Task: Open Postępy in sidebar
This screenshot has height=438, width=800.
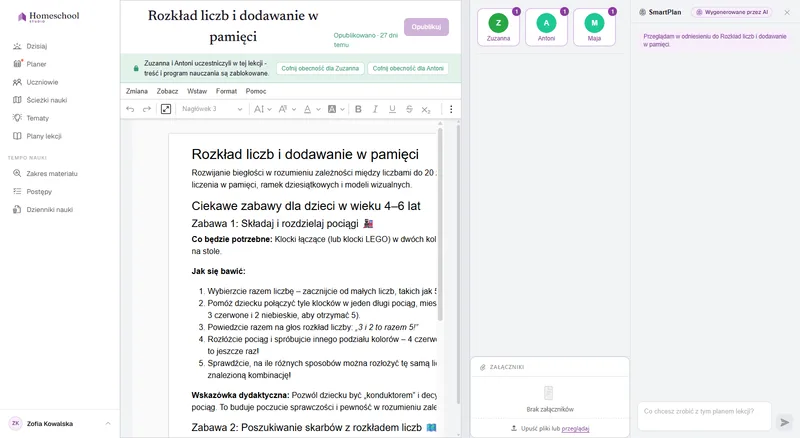Action: tap(39, 191)
